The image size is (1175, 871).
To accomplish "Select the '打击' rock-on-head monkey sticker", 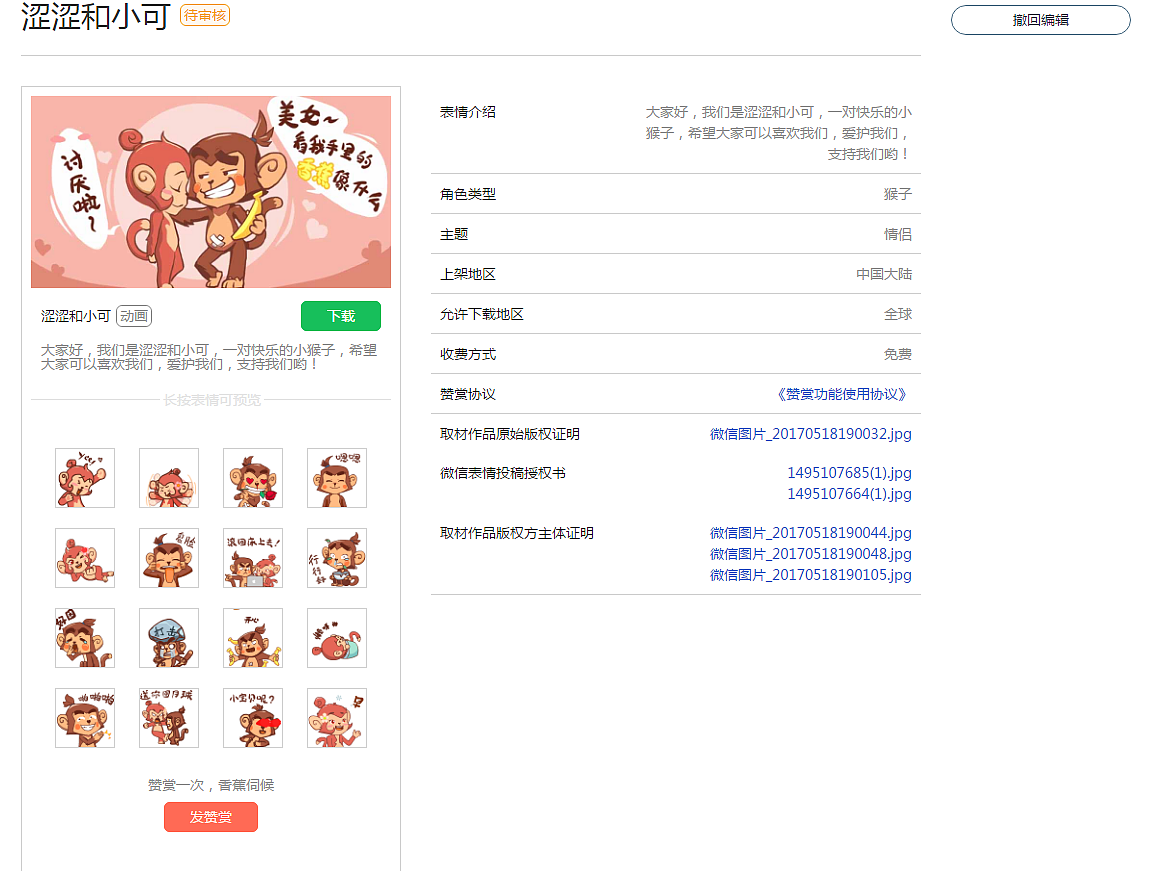I will coord(169,638).
